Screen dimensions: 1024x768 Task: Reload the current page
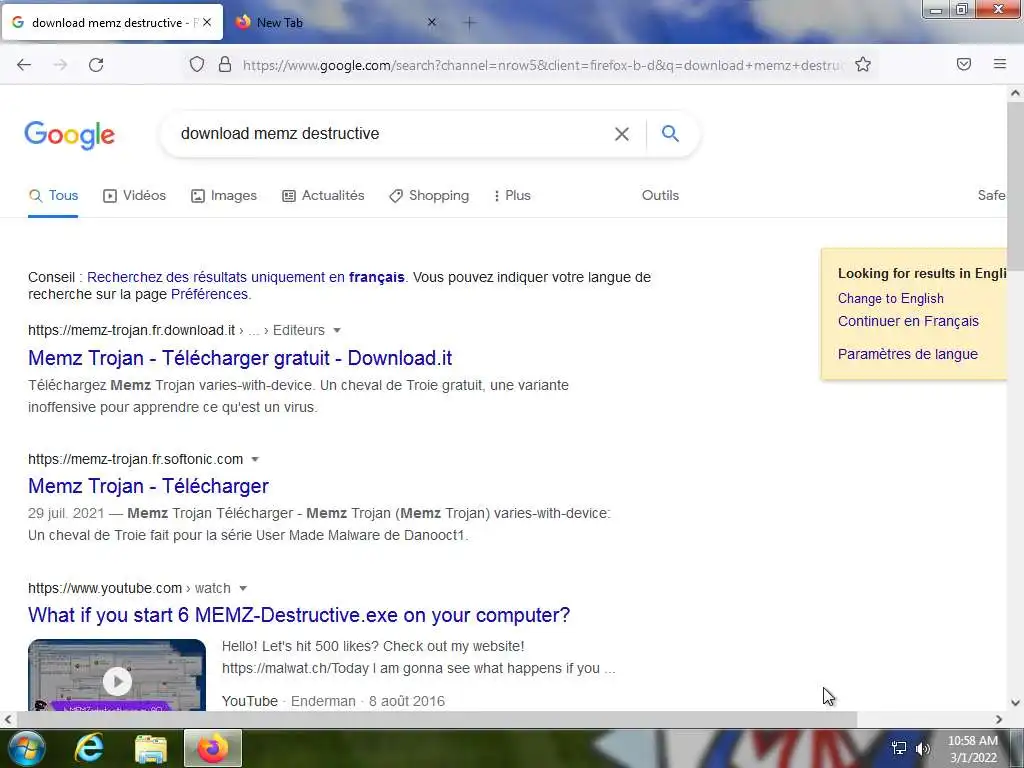pos(96,65)
